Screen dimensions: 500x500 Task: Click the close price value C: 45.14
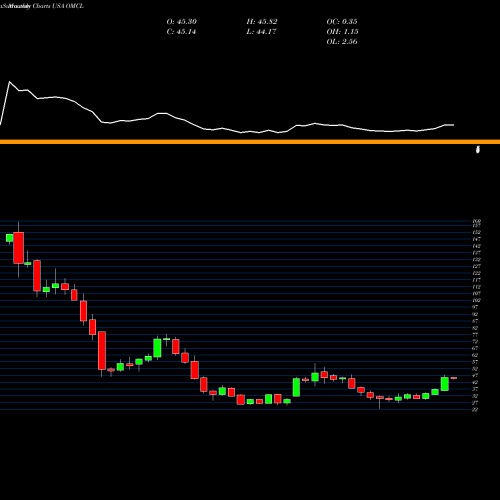pyautogui.click(x=181, y=32)
